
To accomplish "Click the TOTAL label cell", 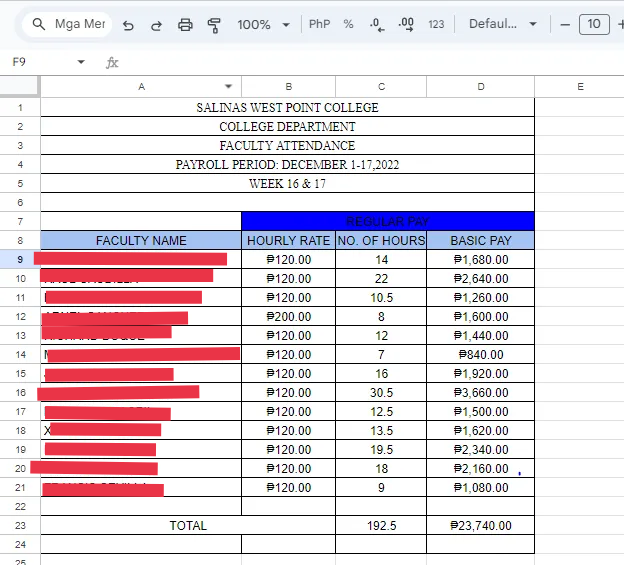I will [x=188, y=525].
